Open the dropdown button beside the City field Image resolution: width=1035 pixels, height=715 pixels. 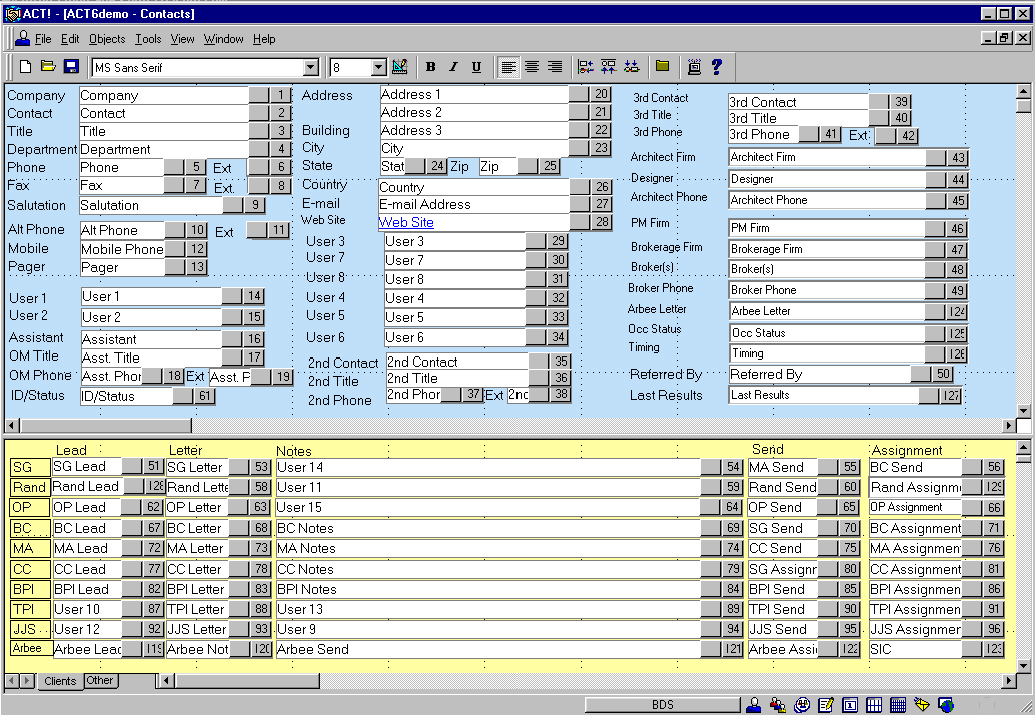(x=579, y=148)
